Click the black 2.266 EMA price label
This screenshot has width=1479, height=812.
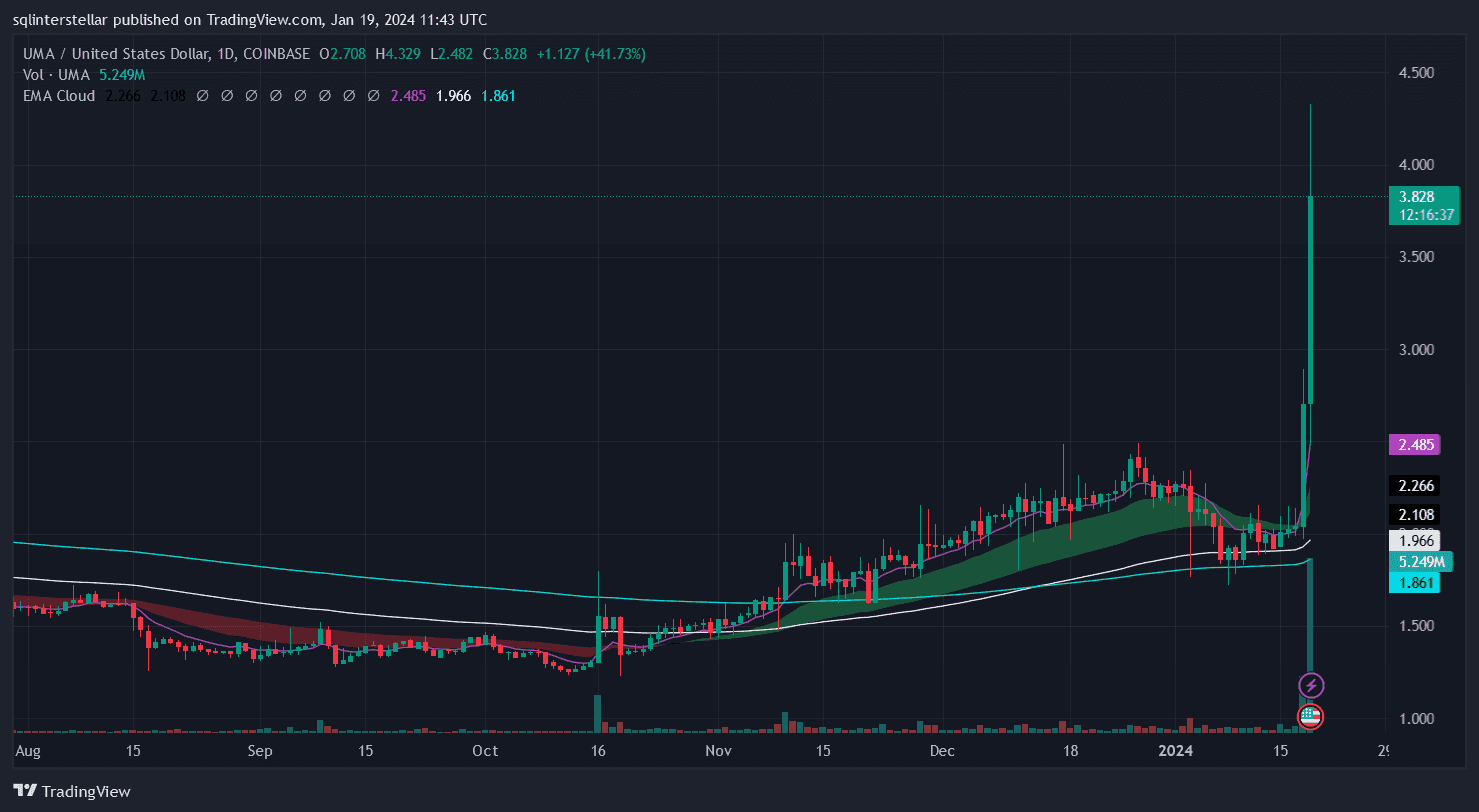(1413, 486)
